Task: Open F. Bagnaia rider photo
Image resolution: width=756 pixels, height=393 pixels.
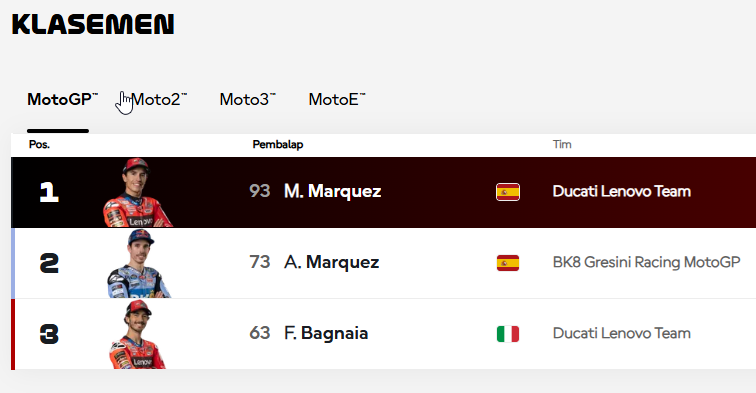Action: 137,334
